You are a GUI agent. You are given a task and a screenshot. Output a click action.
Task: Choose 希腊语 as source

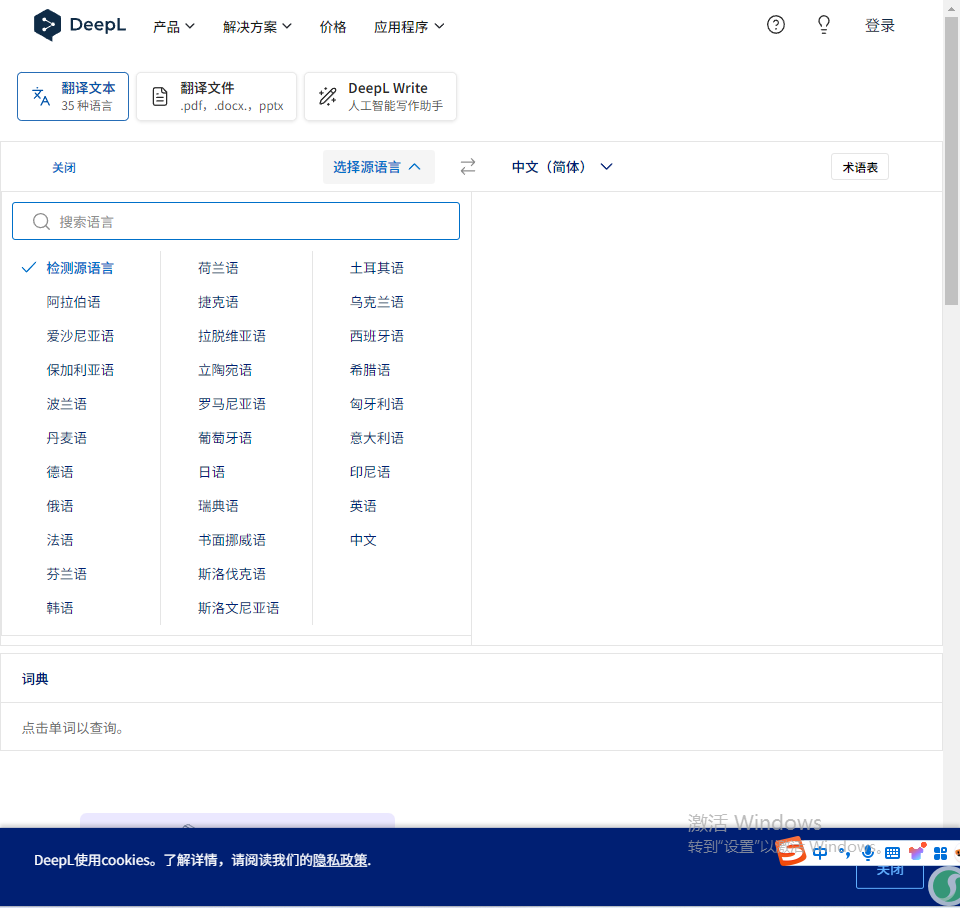coord(370,370)
